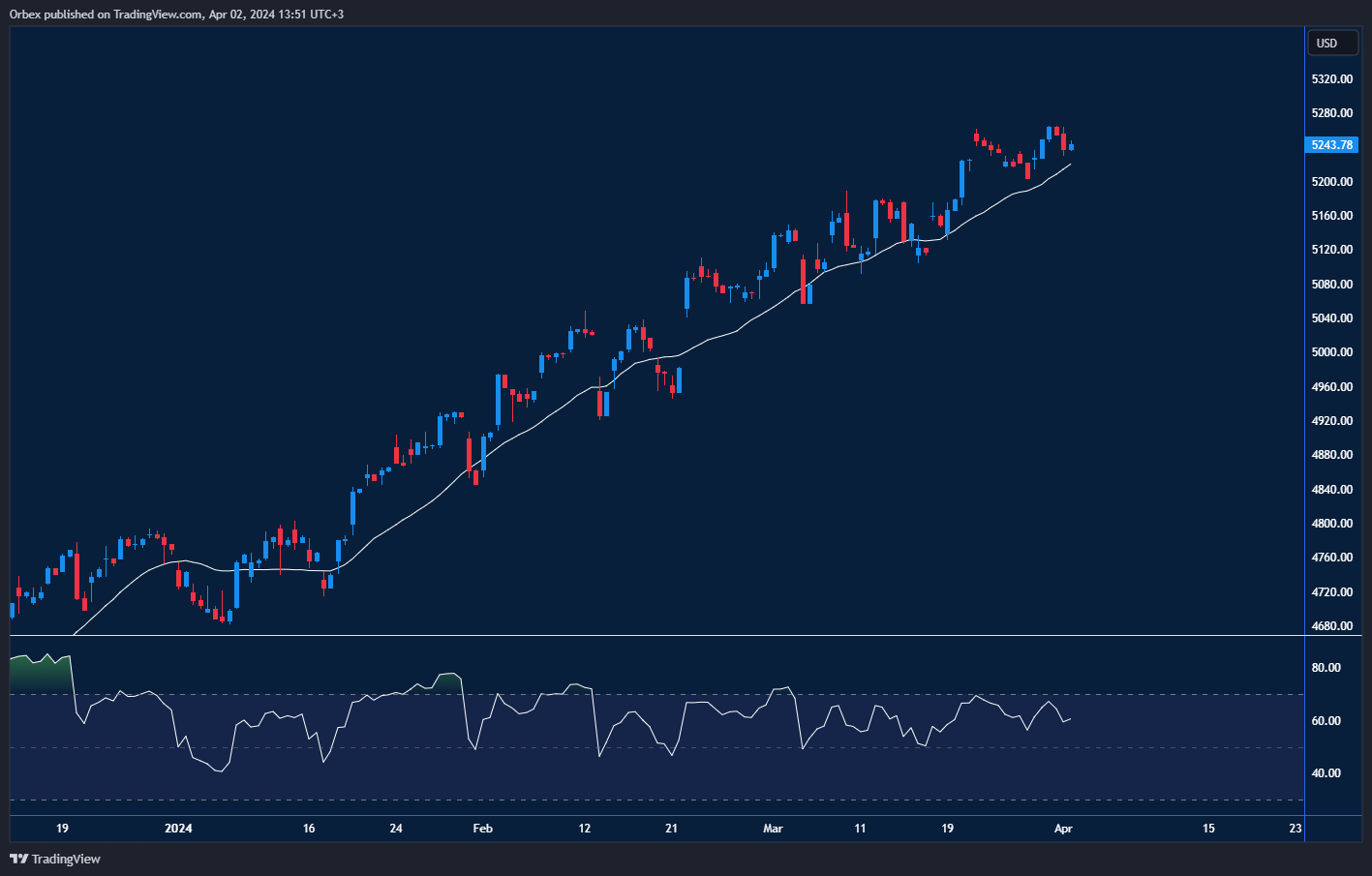Click the 2024 marker on the time axis
The image size is (1372, 876).
(176, 829)
